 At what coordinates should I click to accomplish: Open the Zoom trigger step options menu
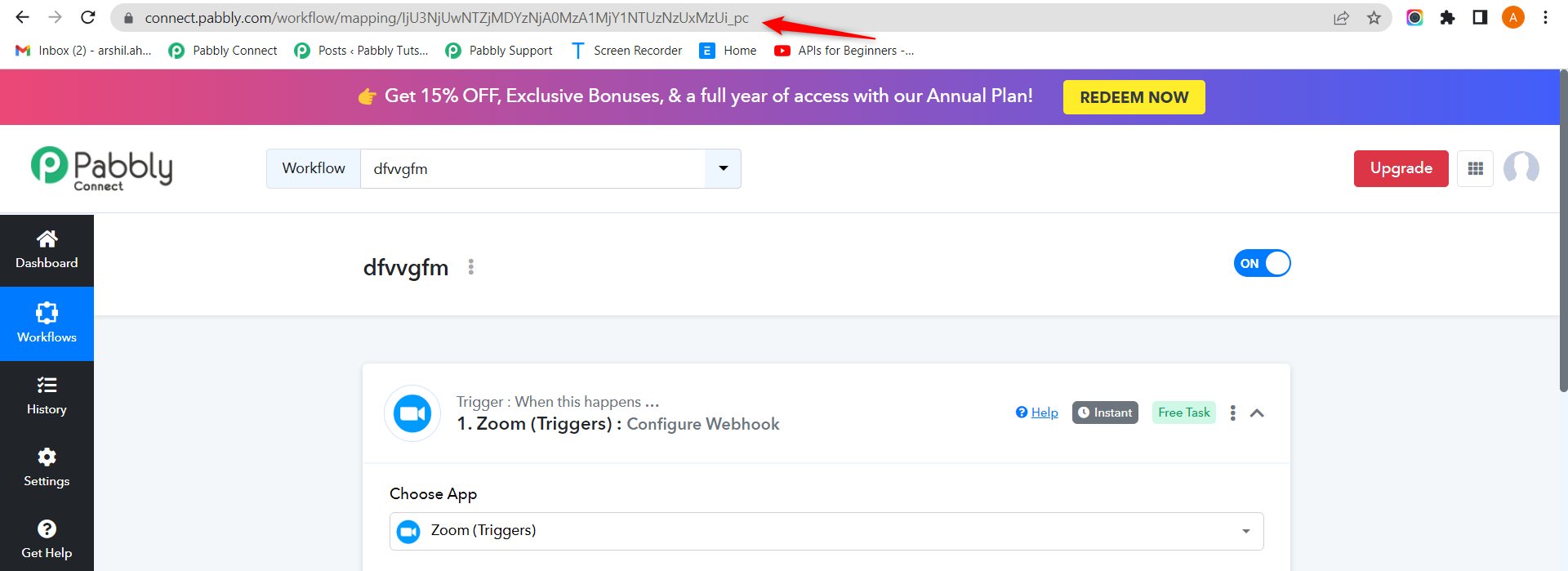(1232, 413)
